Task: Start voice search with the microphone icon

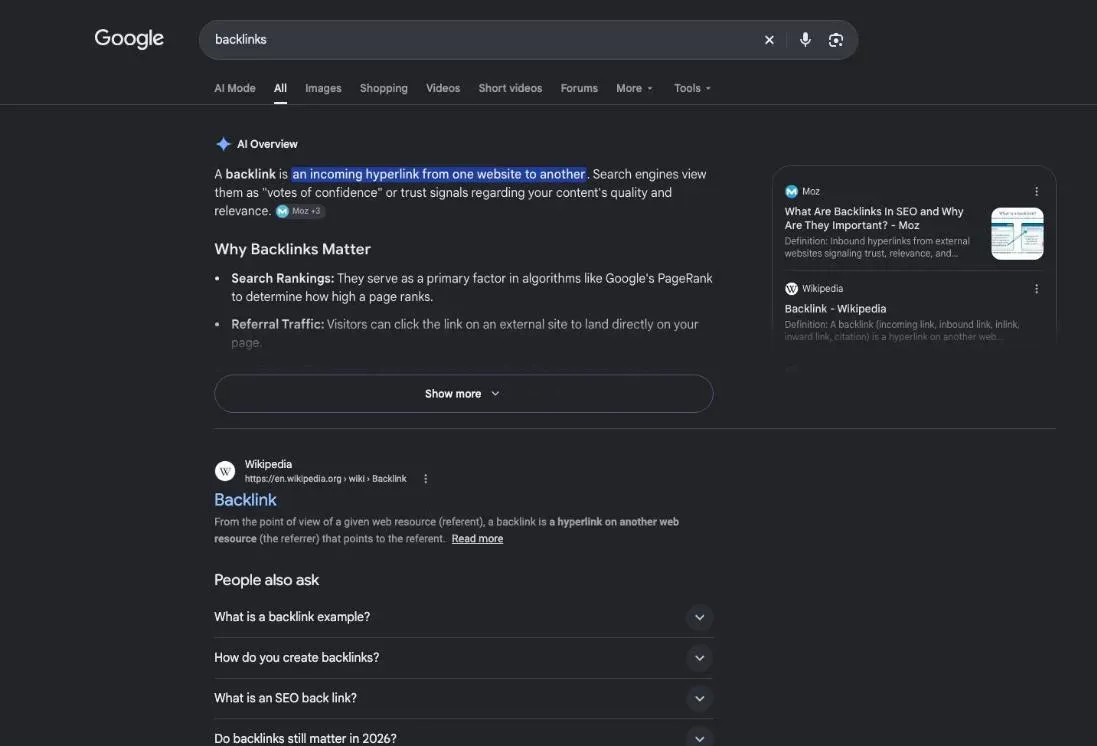Action: (805, 40)
